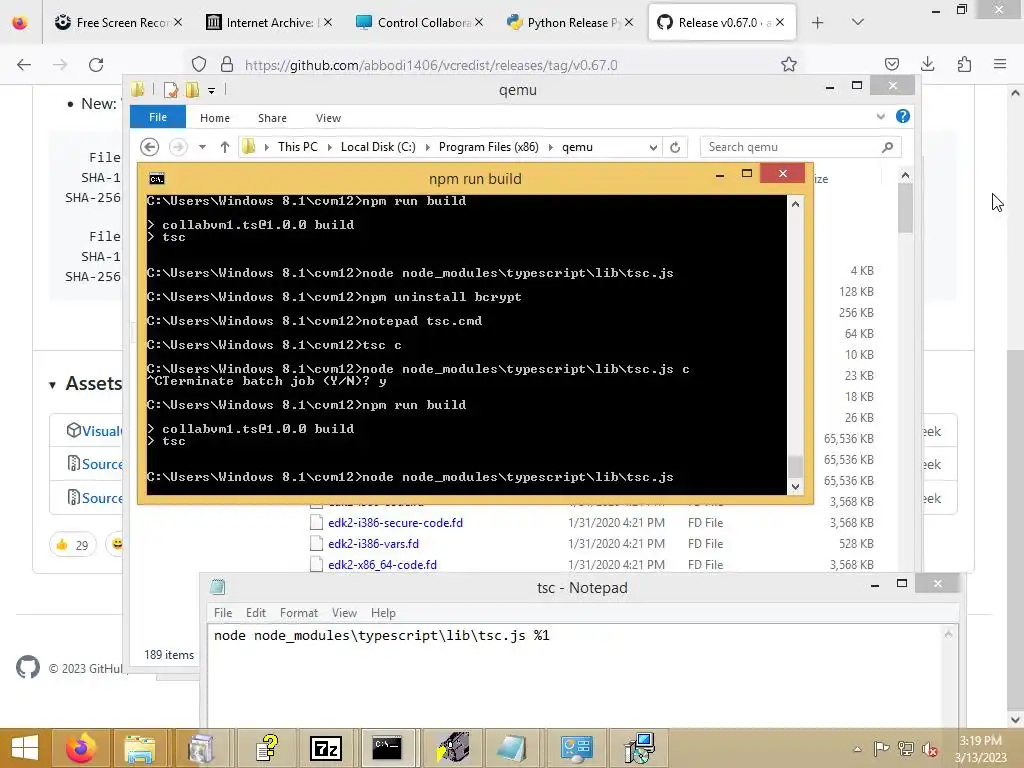Image resolution: width=1024 pixels, height=768 pixels.
Task: Click 'This PC' in the breadcrumb
Action: pyautogui.click(x=298, y=147)
